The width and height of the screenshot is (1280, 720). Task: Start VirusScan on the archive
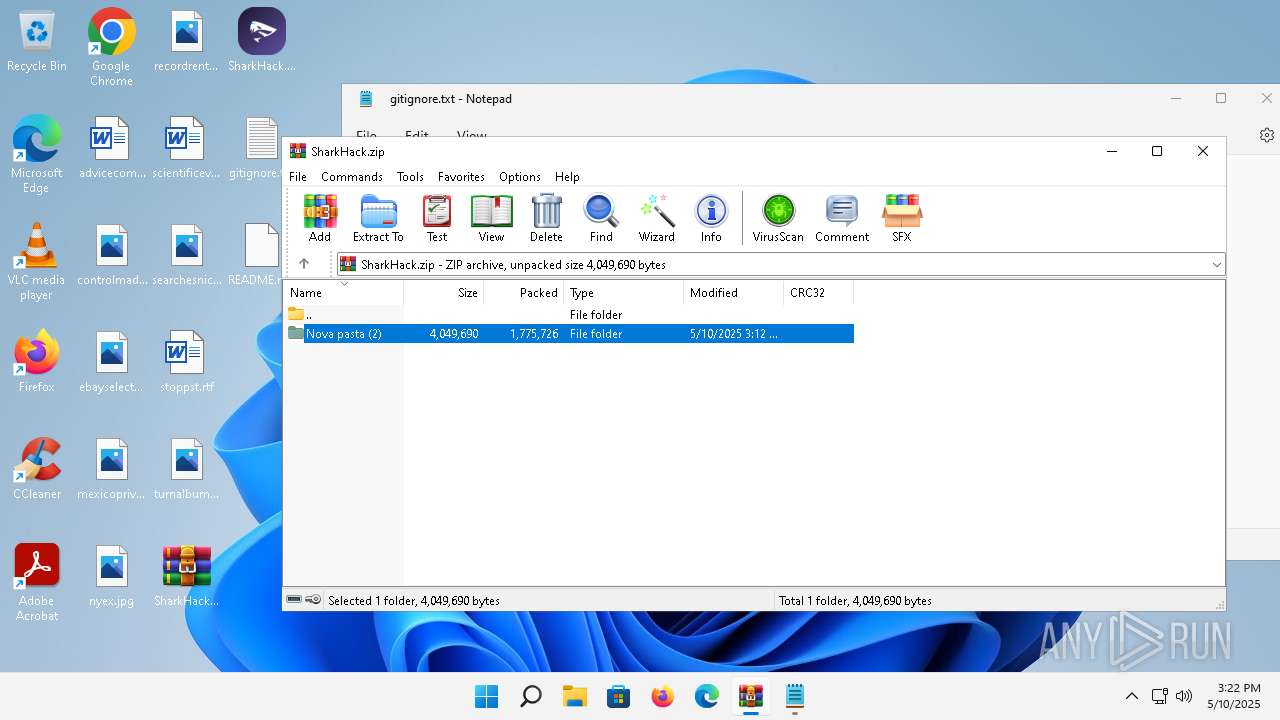(x=778, y=218)
